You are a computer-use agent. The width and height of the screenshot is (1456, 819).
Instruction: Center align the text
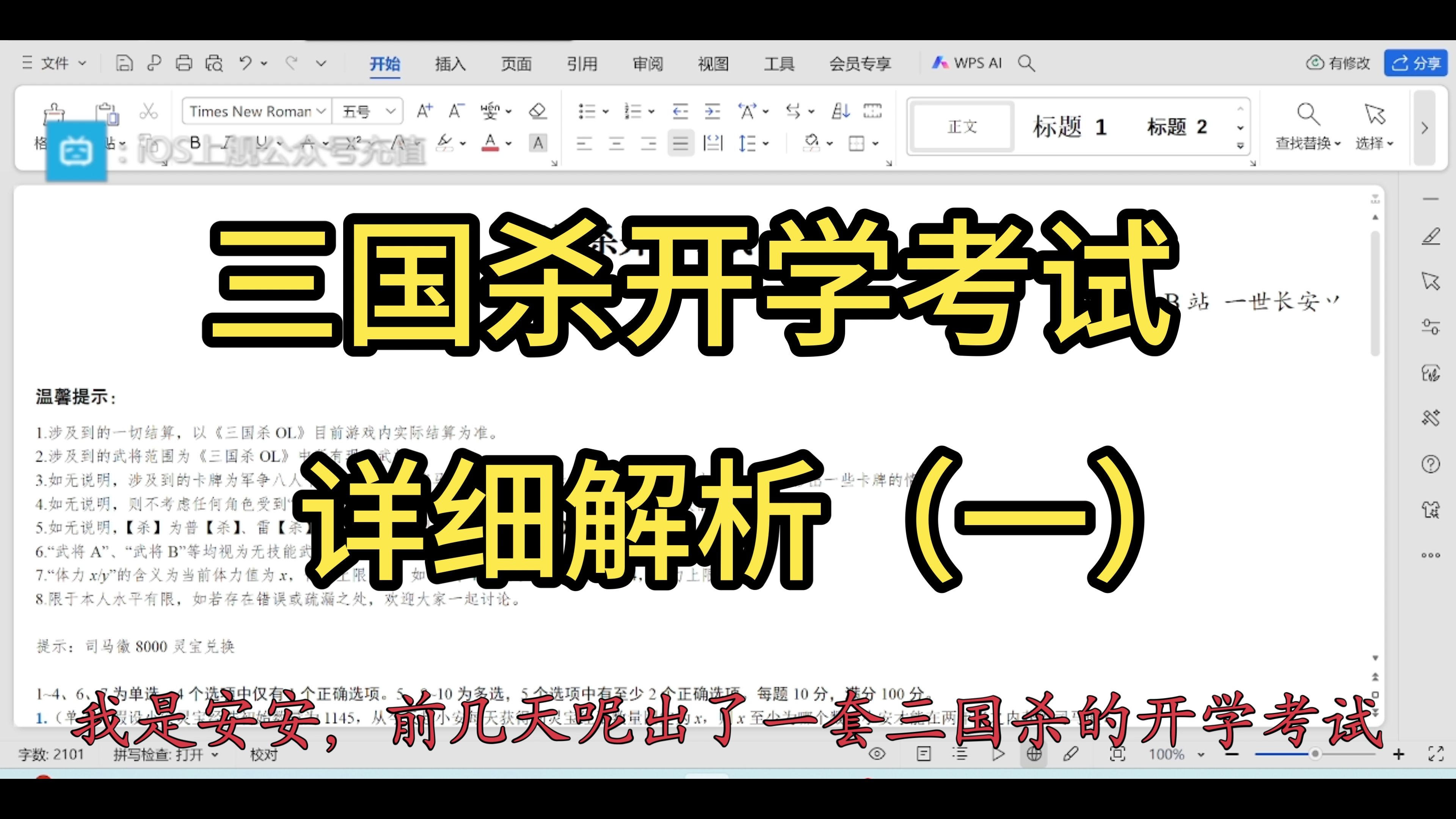pos(616,144)
